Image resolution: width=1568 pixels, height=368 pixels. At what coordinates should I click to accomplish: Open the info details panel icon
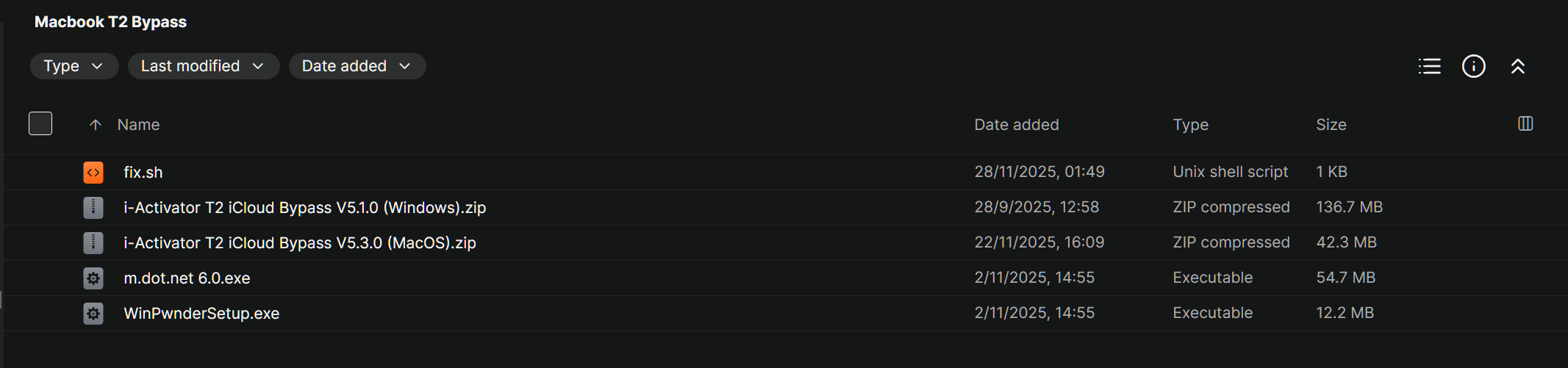1473,66
